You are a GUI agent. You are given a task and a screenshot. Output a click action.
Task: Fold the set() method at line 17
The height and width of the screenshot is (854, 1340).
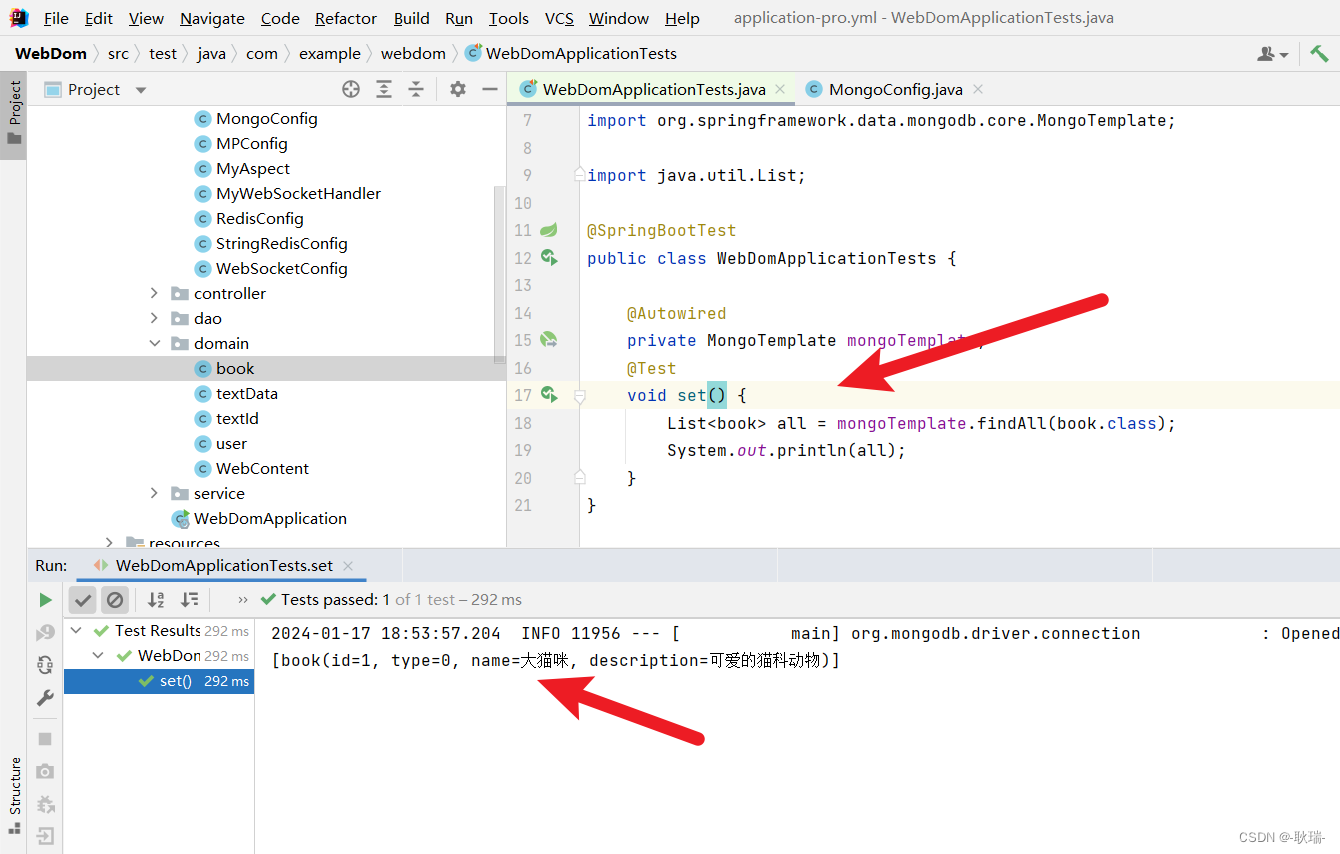[579, 396]
